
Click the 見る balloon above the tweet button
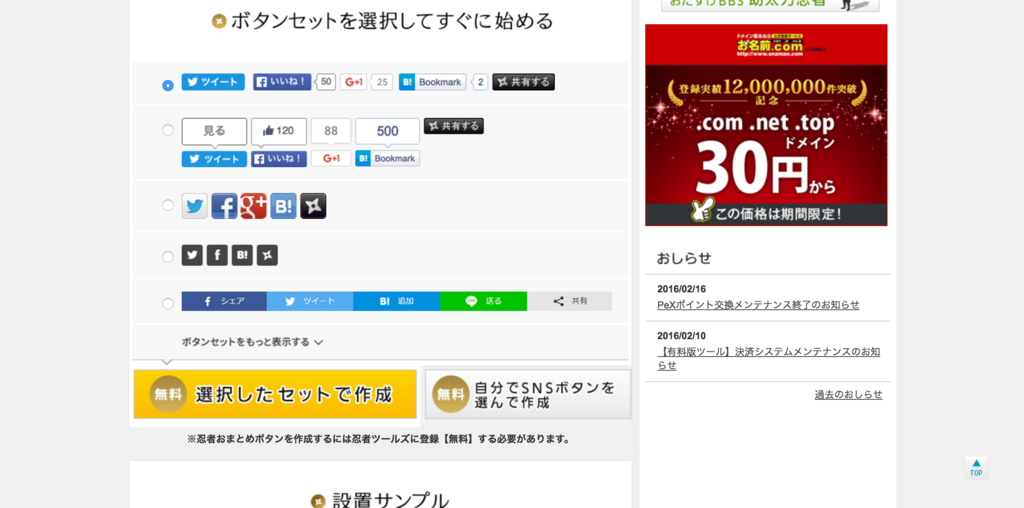tap(214, 131)
